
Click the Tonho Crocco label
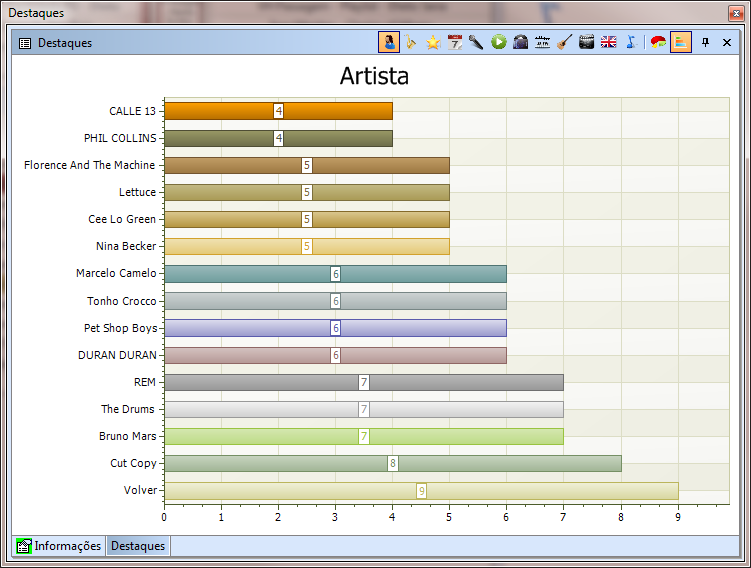tap(122, 301)
